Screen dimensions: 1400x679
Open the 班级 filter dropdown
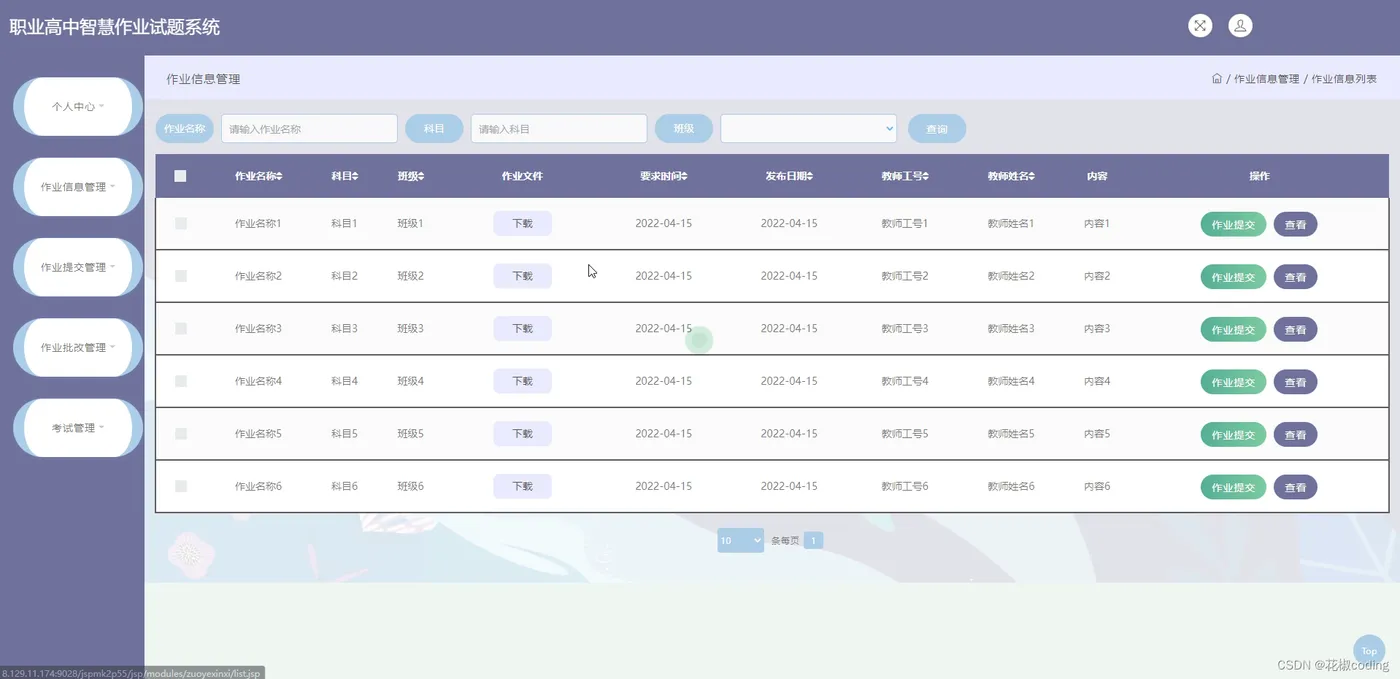809,128
